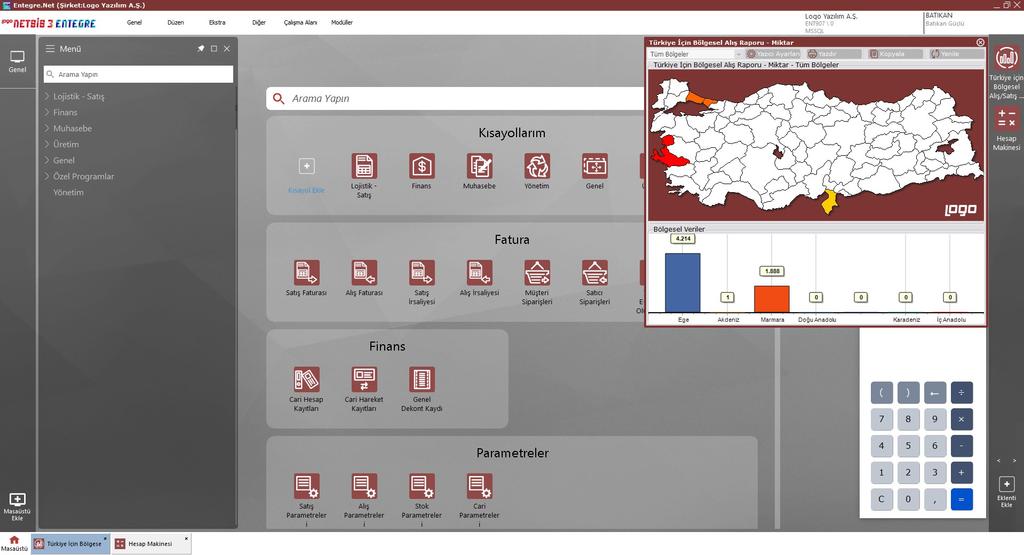Open the Satıcı Siparişleri basket icon

click(x=594, y=273)
